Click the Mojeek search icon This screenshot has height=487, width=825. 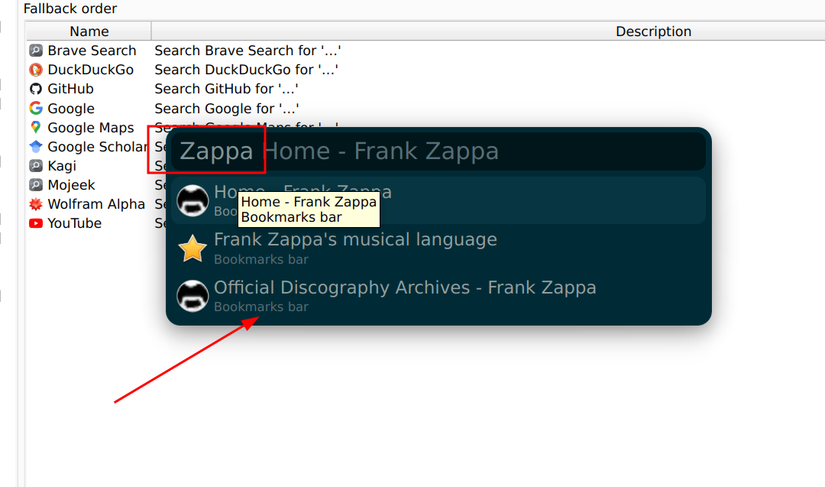point(36,185)
